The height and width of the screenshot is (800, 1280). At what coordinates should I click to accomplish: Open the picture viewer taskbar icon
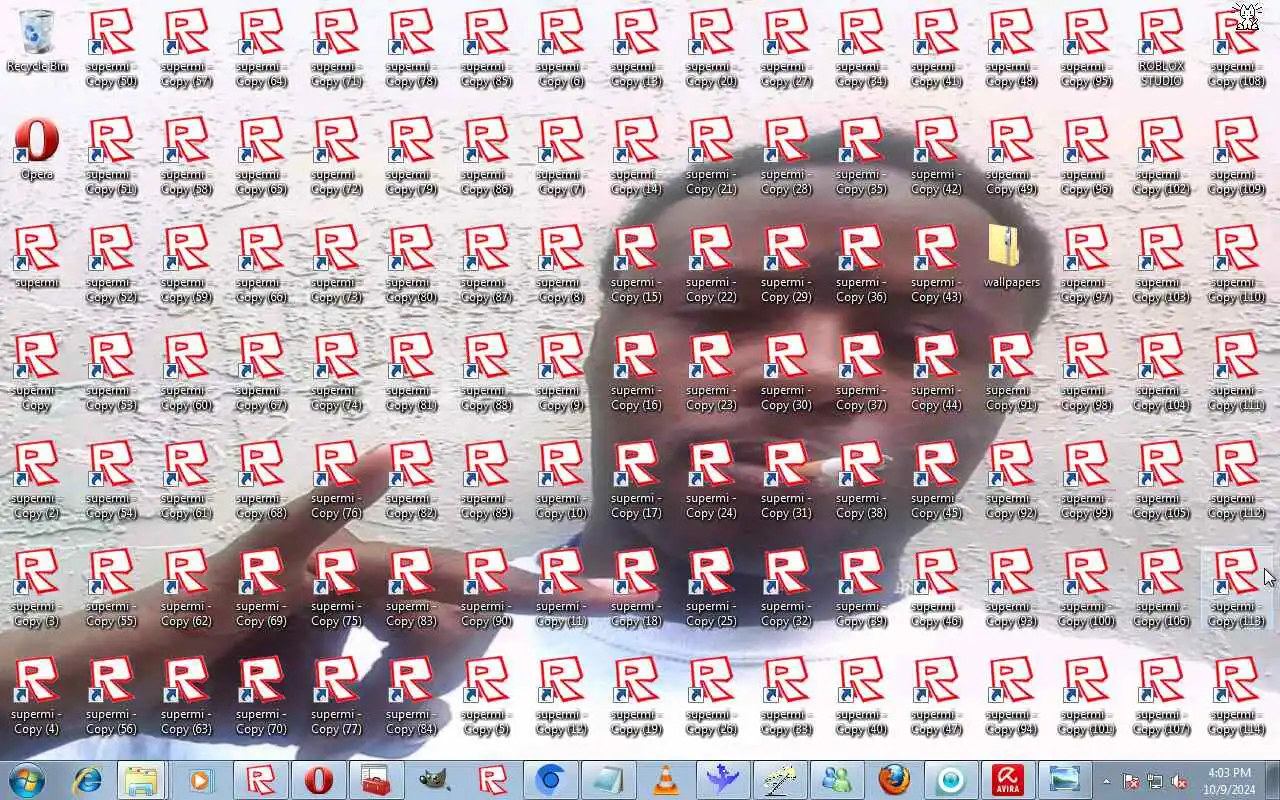pyautogui.click(x=1065, y=780)
